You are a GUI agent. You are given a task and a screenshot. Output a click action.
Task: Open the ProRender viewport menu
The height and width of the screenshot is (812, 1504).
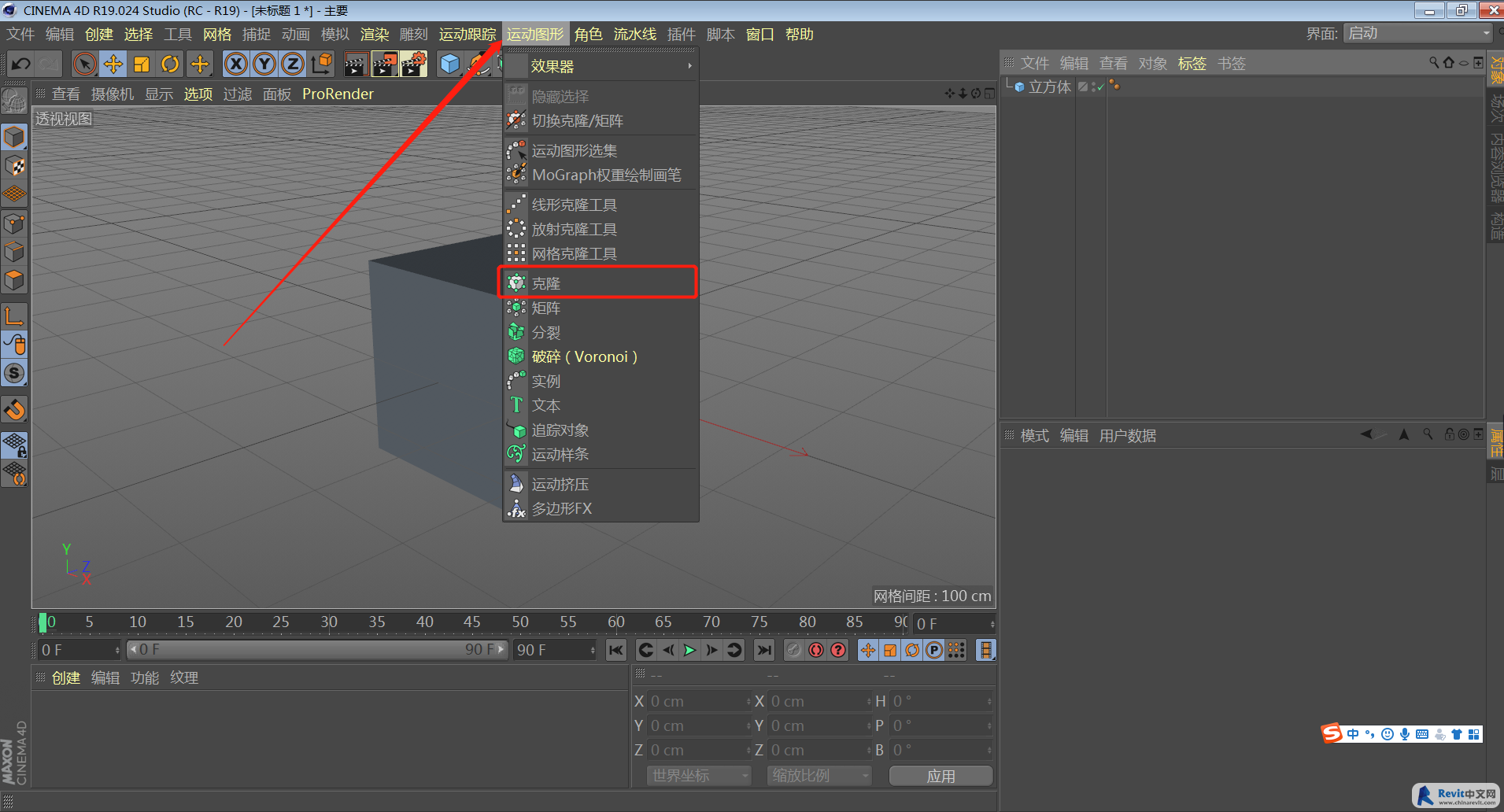click(338, 94)
